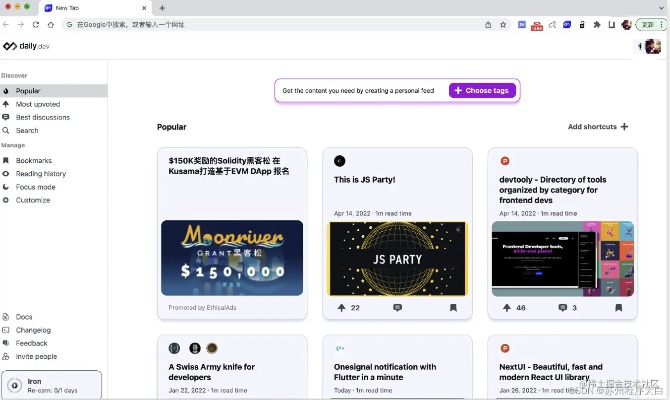This screenshot has width=670, height=400.
Task: Open comments on devtooly post
Action: [563, 308]
